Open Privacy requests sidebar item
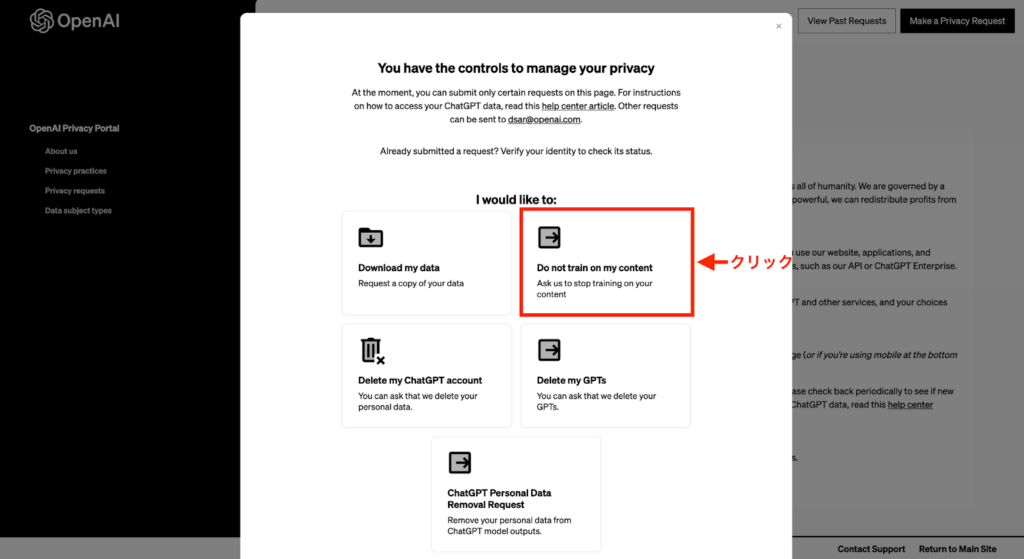1024x559 pixels. pyautogui.click(x=75, y=191)
